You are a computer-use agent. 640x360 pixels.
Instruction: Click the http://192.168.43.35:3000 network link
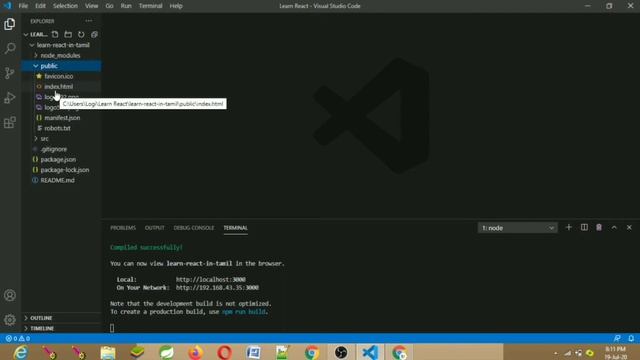tap(217, 287)
